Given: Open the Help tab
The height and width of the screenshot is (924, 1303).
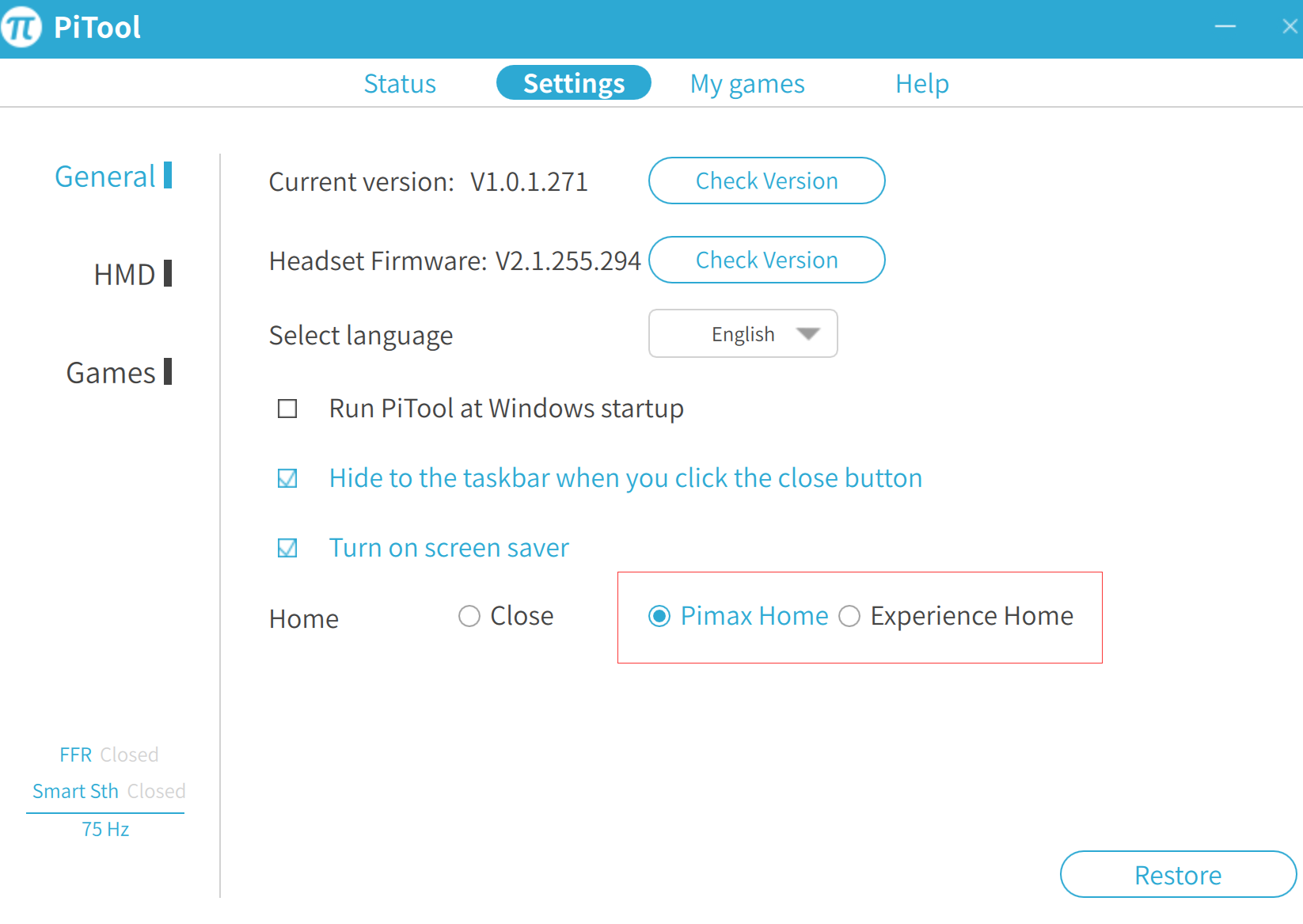Looking at the screenshot, I should click(x=922, y=84).
